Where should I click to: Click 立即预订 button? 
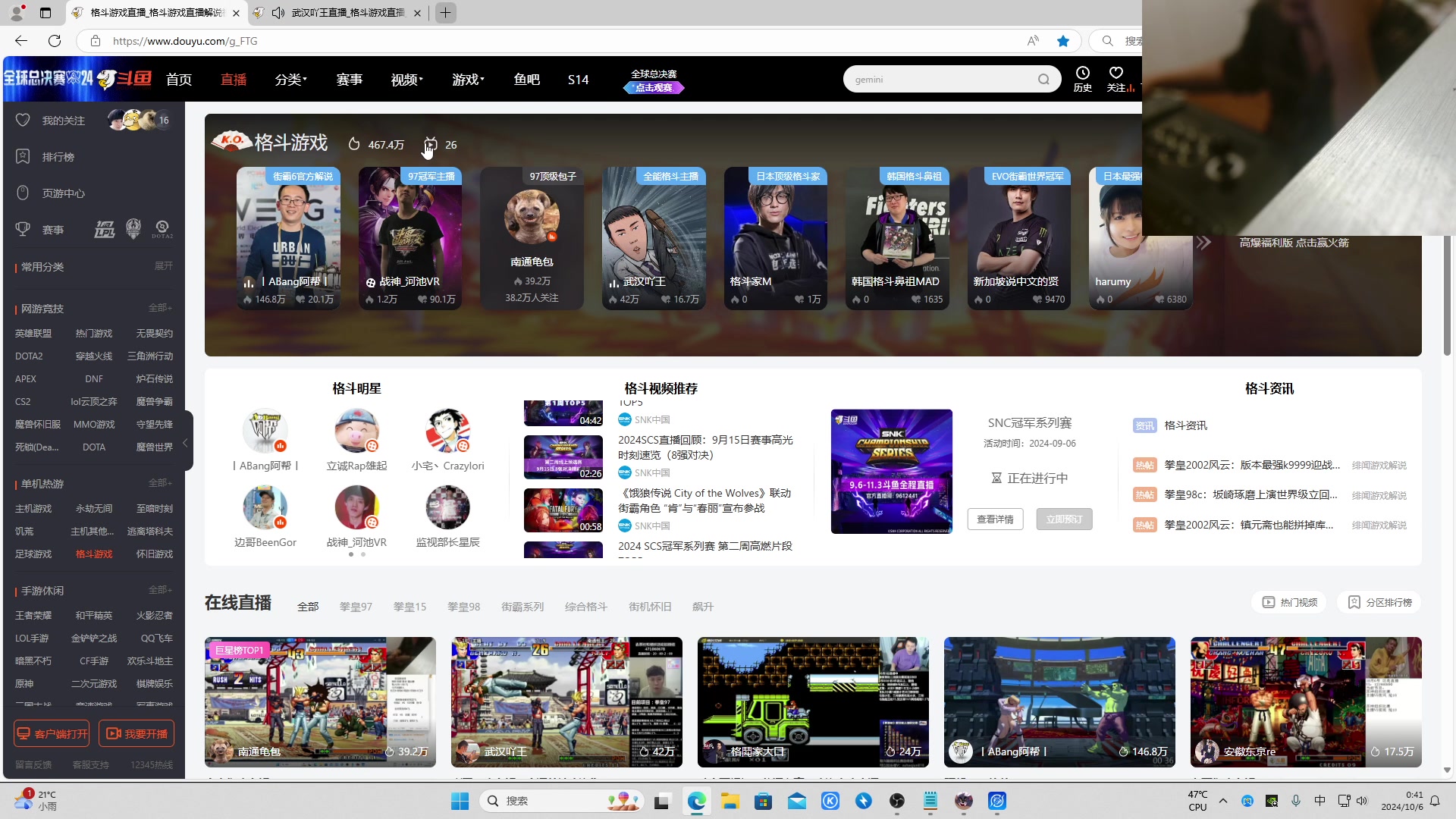coord(1064,519)
